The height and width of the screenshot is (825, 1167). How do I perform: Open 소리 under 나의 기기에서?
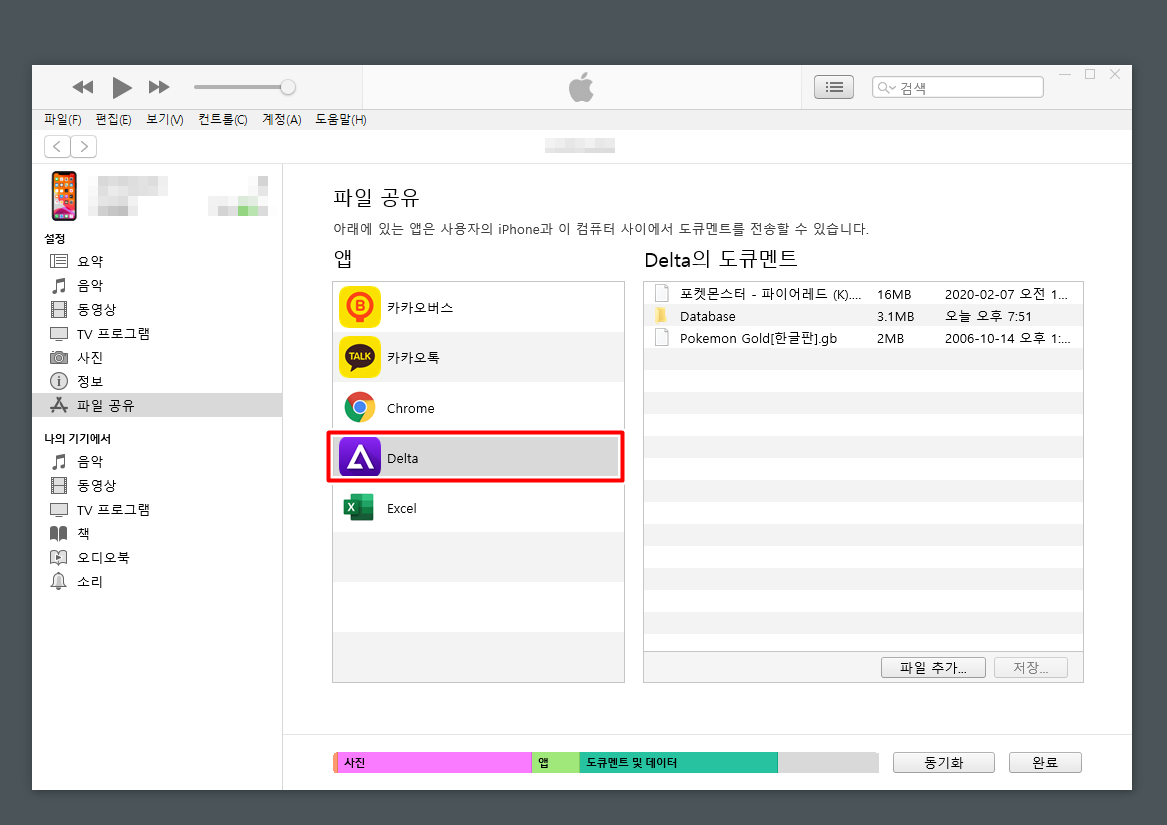[157, 582]
